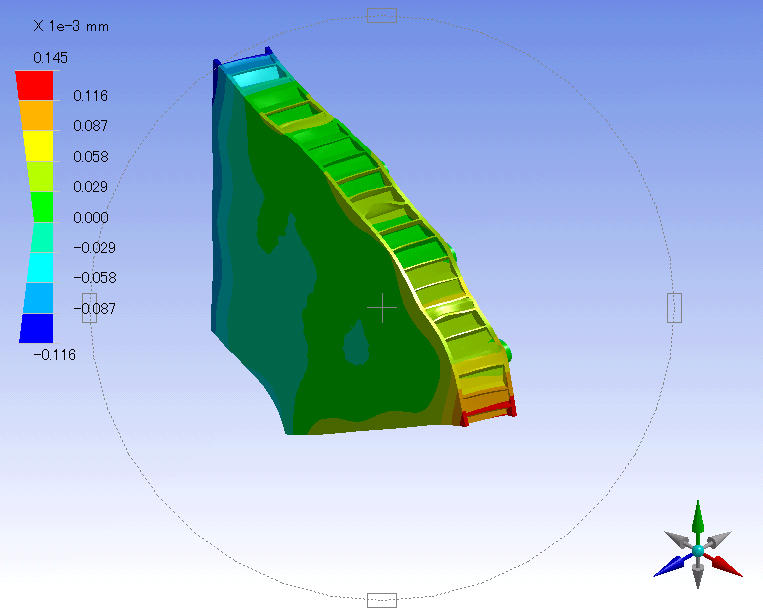Image resolution: width=763 pixels, height=615 pixels.
Task: Click the legend unit label X 1e-3 mm
Action: point(71,26)
